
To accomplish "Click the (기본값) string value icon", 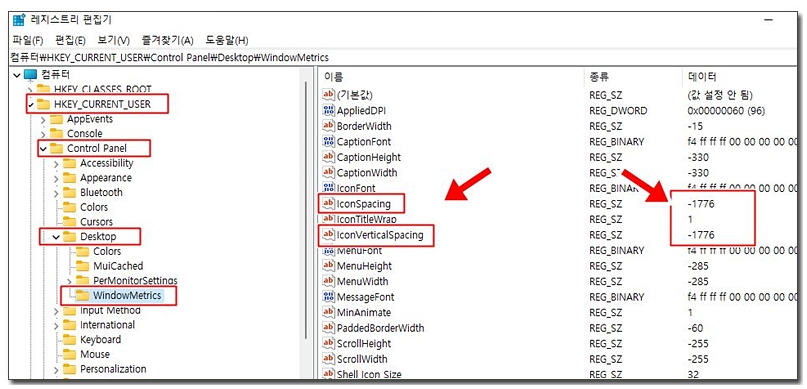I will tap(328, 95).
